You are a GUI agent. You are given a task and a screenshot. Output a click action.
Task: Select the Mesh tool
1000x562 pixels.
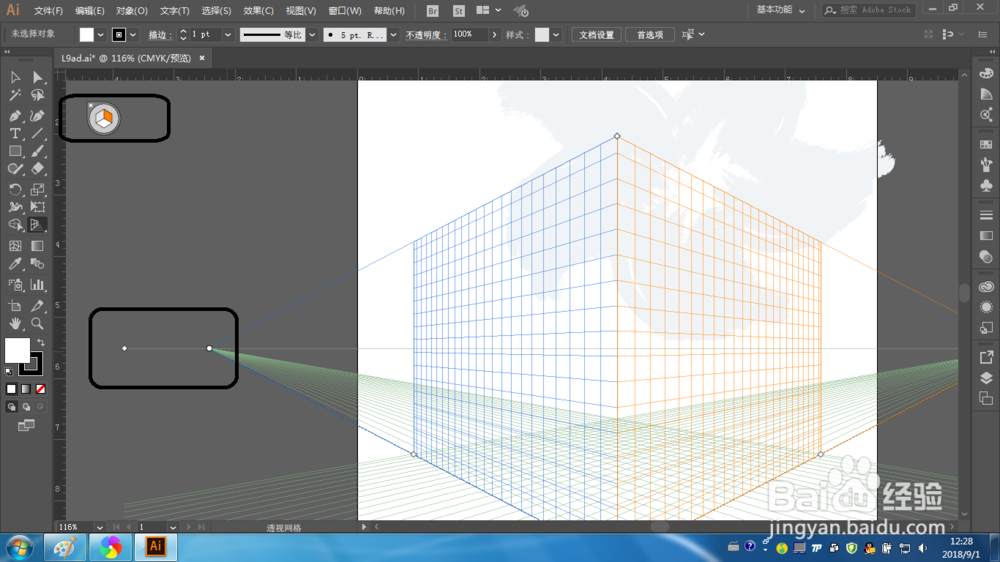(x=15, y=246)
